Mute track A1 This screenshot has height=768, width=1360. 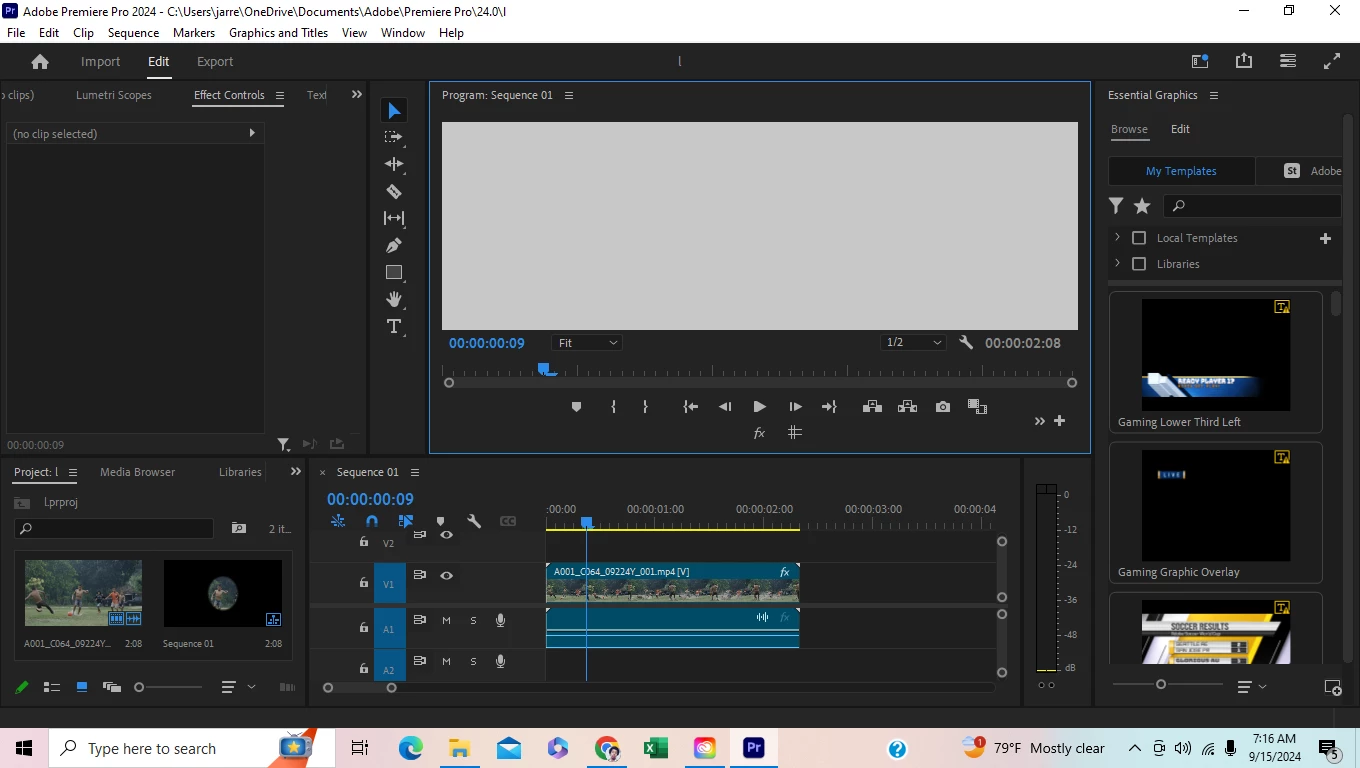click(446, 621)
